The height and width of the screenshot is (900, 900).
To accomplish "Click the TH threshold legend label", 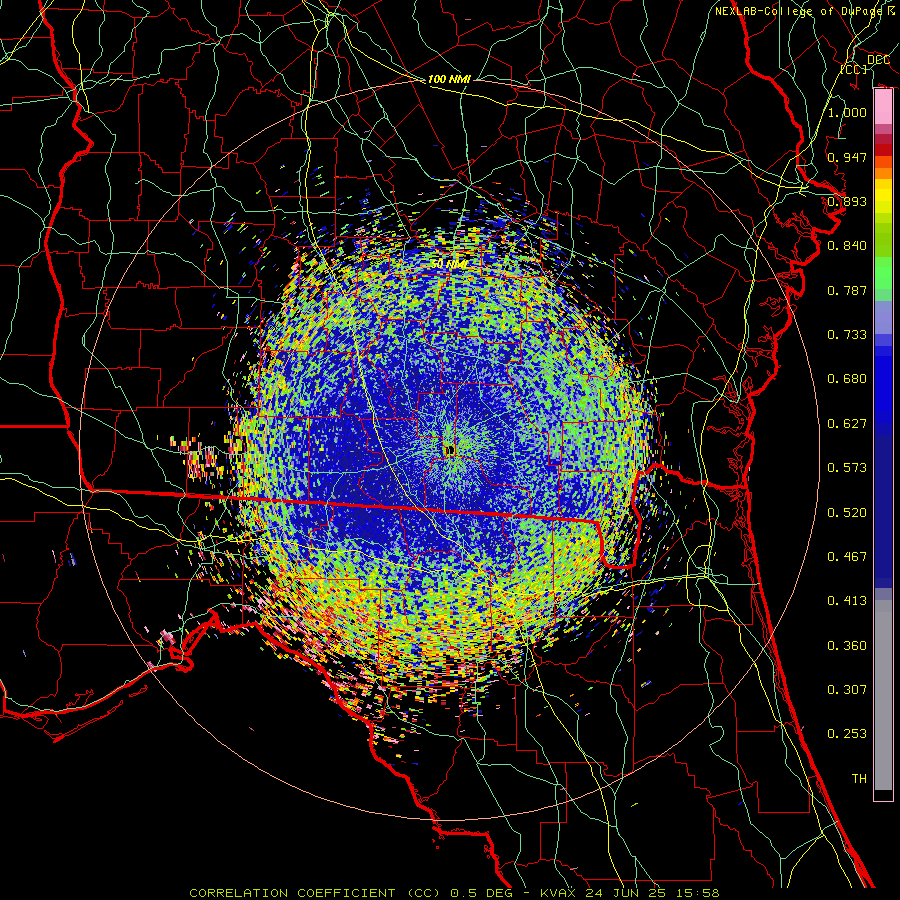I will point(859,779).
